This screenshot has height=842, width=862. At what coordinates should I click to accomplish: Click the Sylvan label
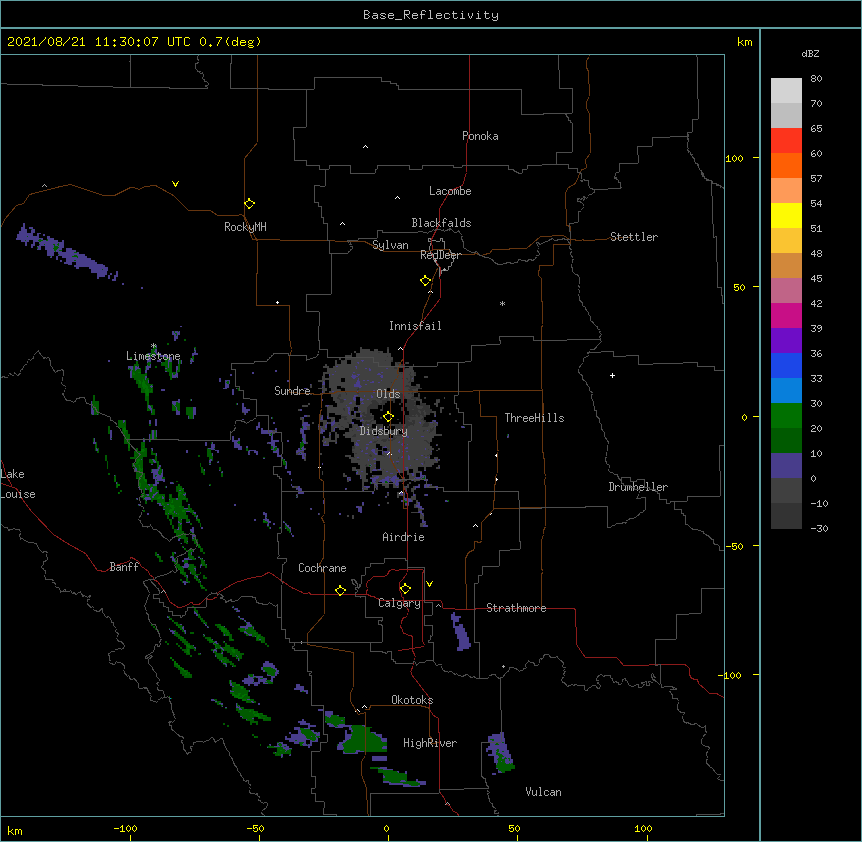click(x=390, y=245)
